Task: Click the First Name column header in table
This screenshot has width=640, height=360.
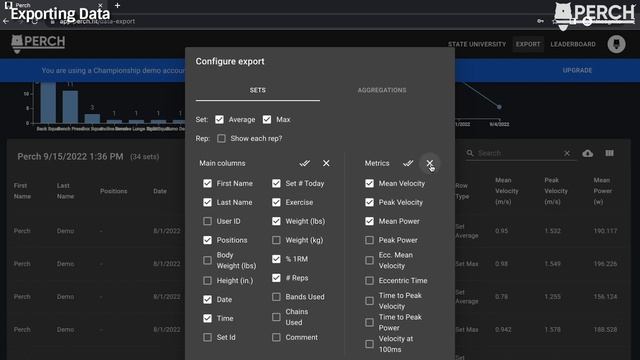Action: pyautogui.click(x=22, y=191)
